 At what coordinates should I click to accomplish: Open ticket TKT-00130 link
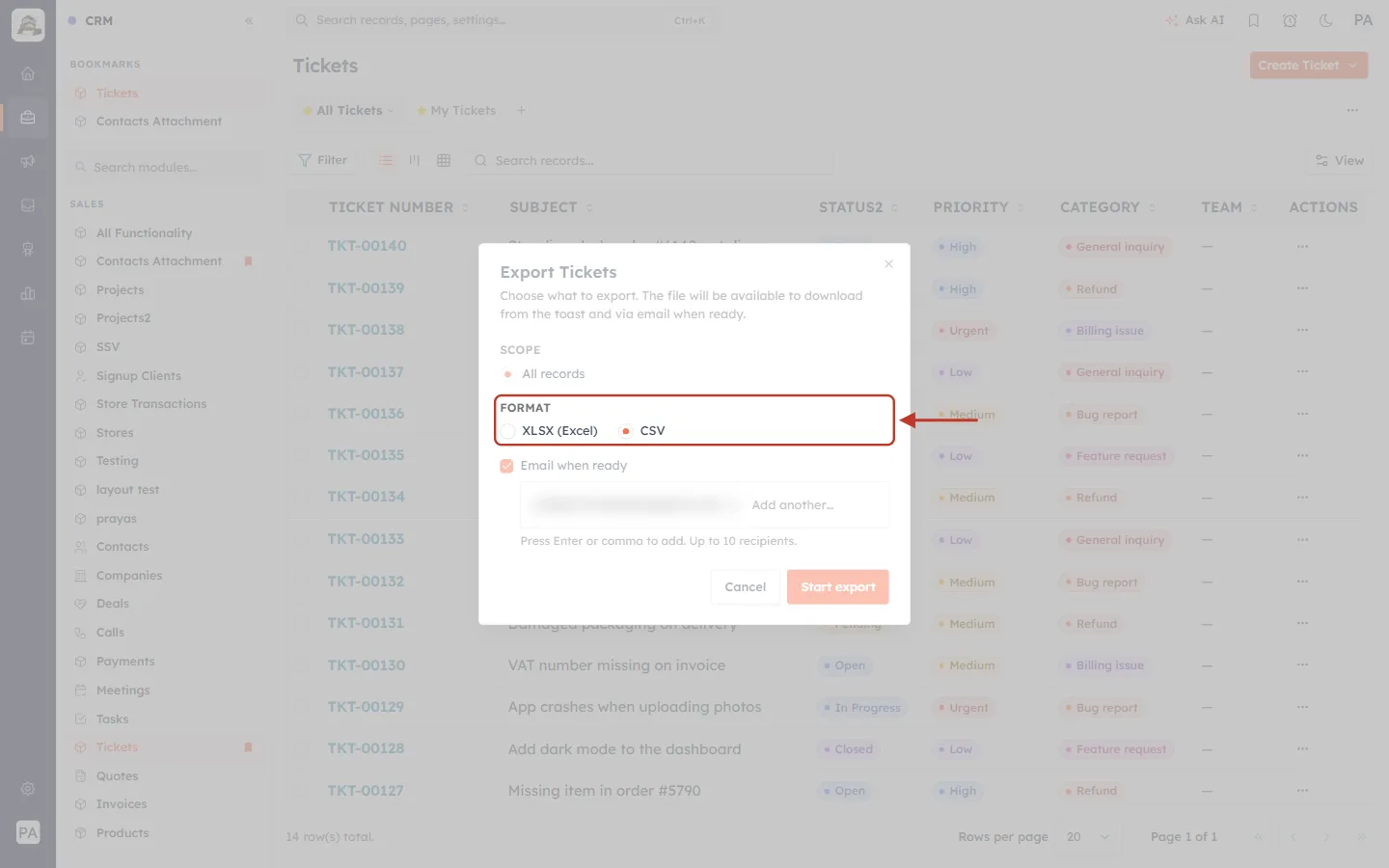click(x=366, y=665)
